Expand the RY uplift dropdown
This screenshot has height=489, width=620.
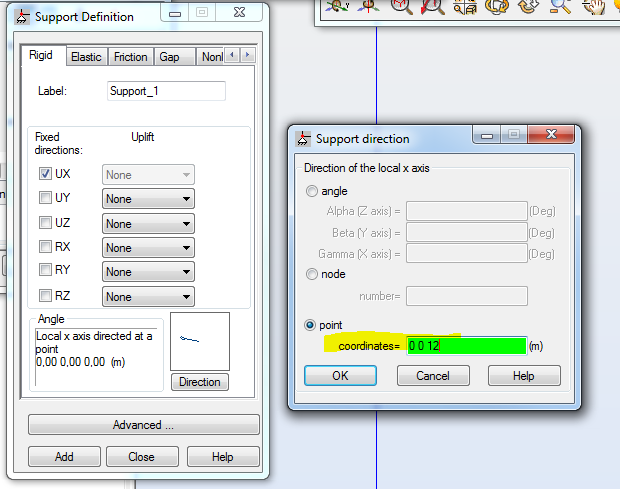pyautogui.click(x=148, y=272)
